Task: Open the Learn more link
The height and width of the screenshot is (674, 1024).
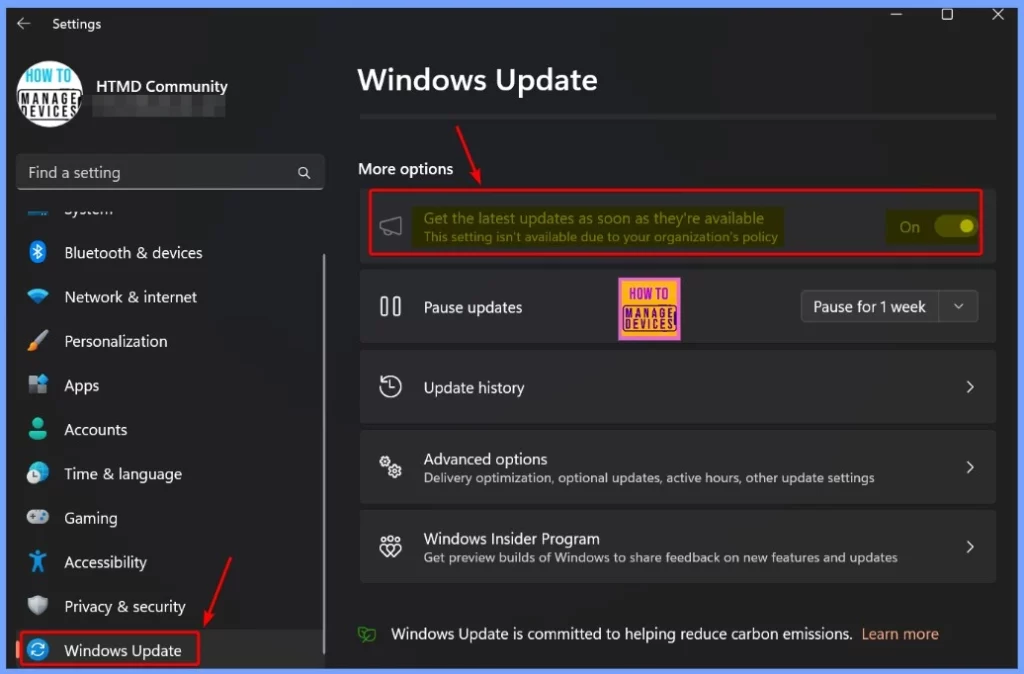Action: (x=900, y=634)
